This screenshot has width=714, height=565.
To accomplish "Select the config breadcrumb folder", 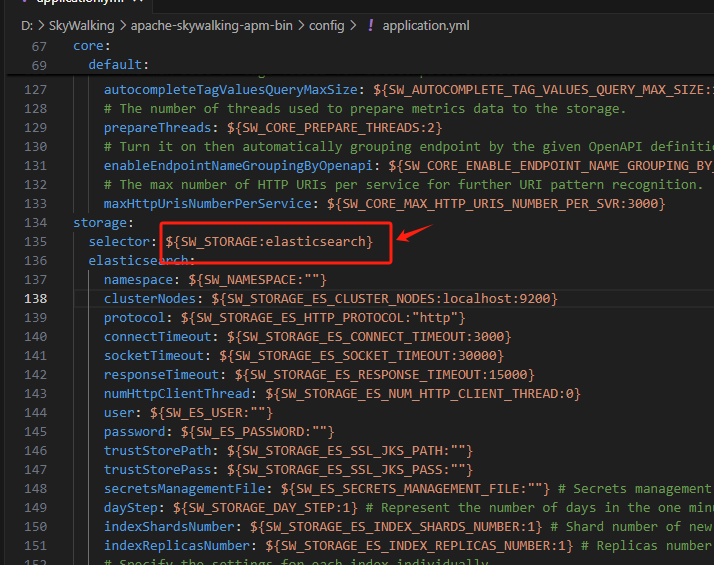I will click(326, 25).
